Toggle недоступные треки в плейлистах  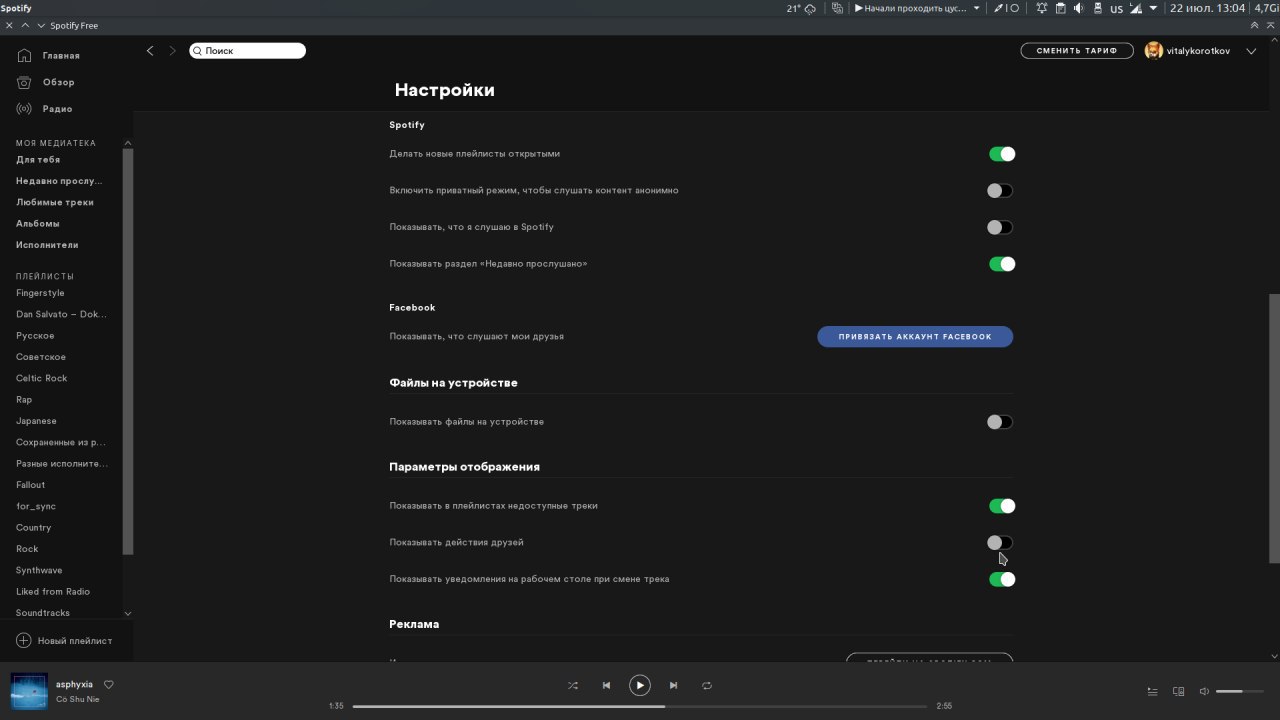point(1002,506)
